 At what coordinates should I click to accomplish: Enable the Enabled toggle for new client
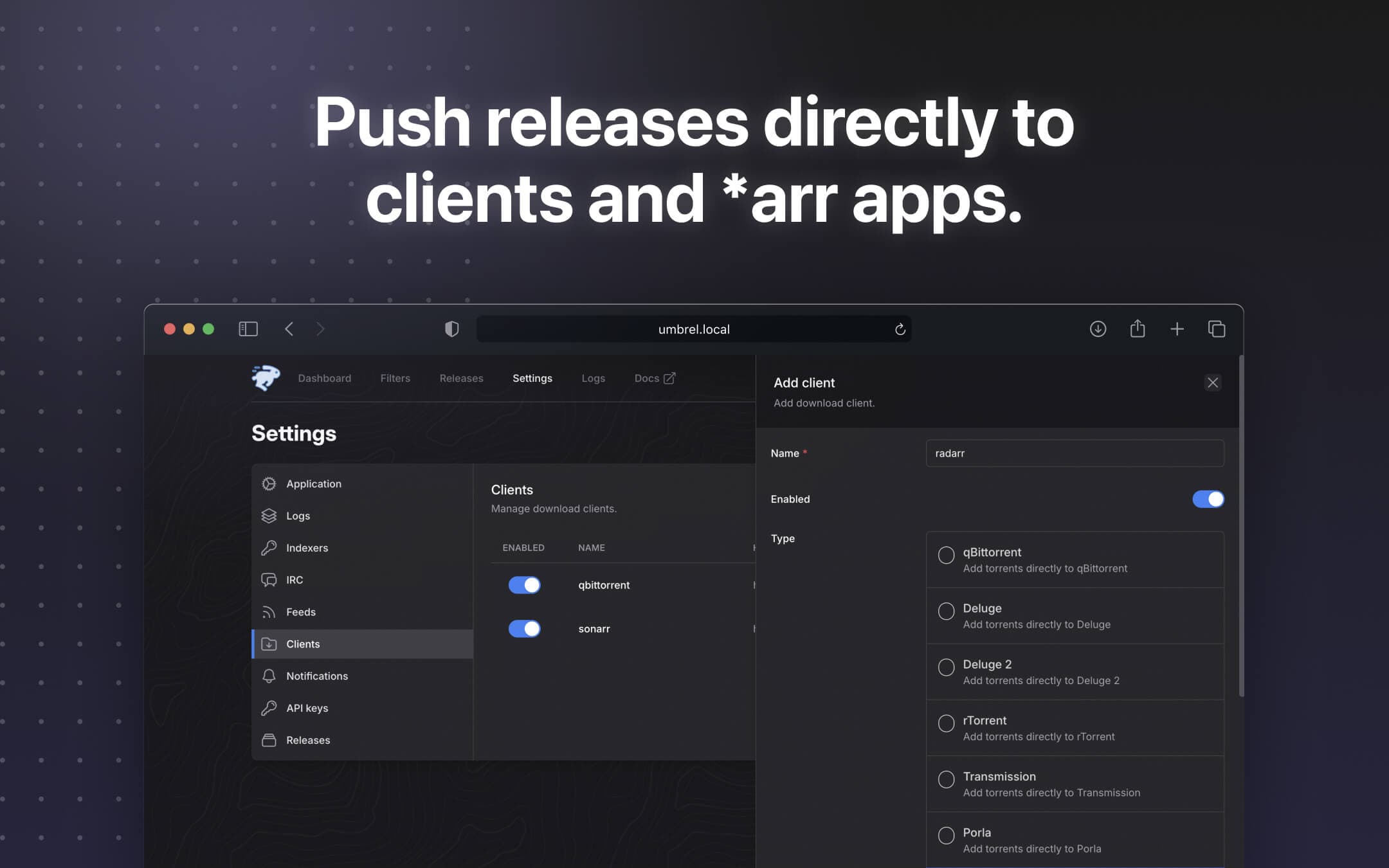pos(1208,499)
